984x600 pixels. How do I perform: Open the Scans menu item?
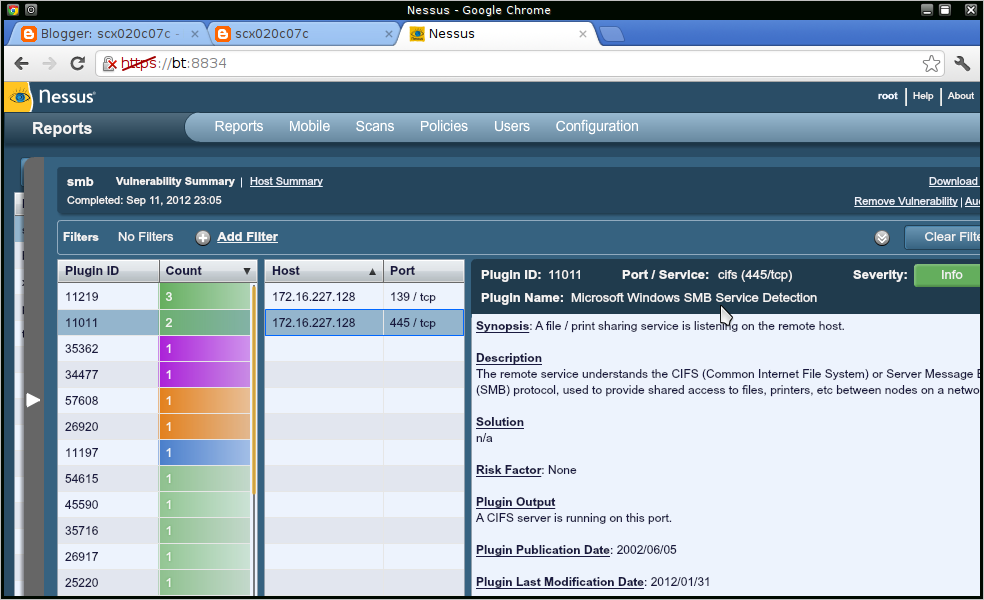375,126
